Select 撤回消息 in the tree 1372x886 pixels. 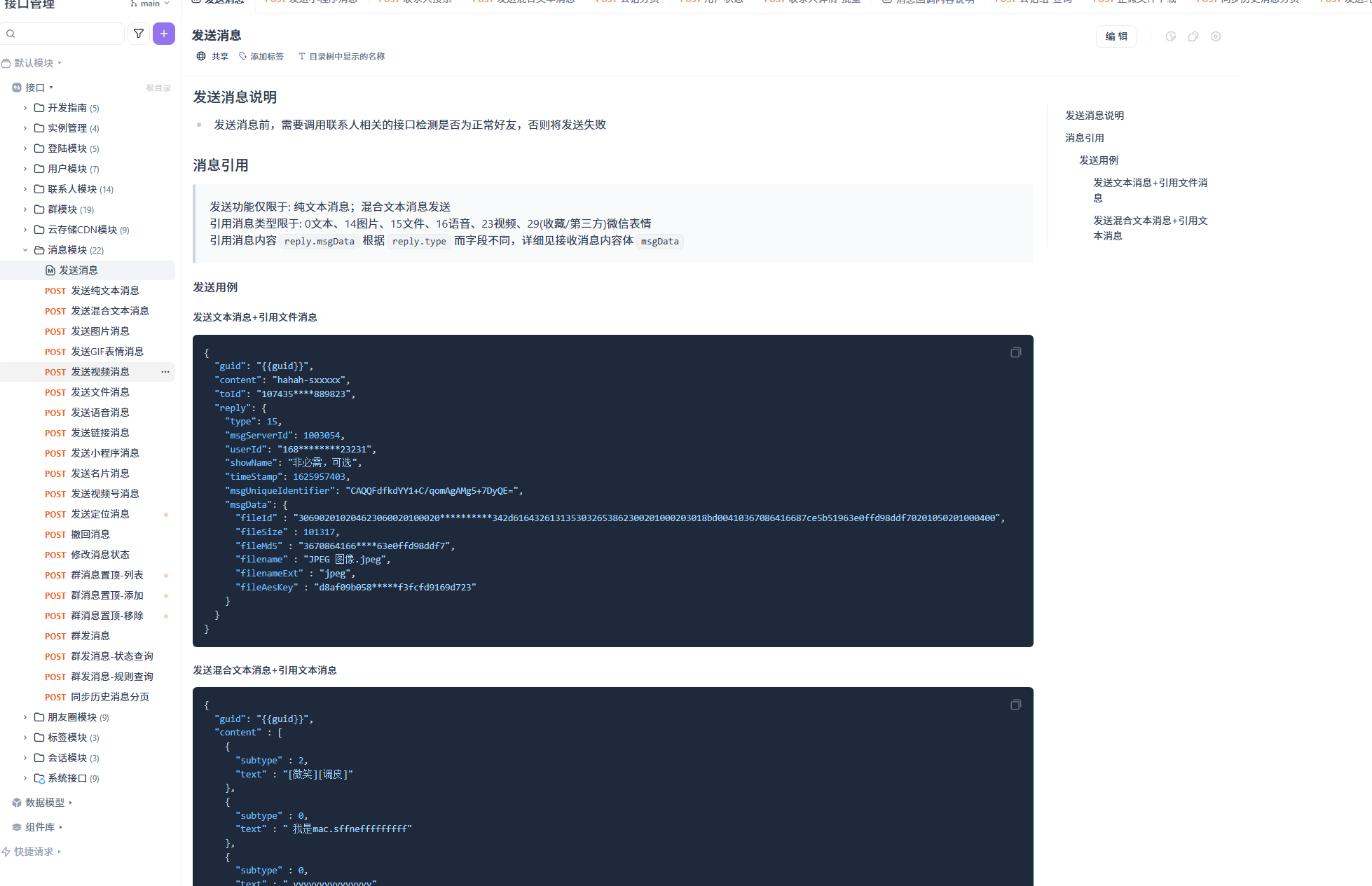(90, 534)
